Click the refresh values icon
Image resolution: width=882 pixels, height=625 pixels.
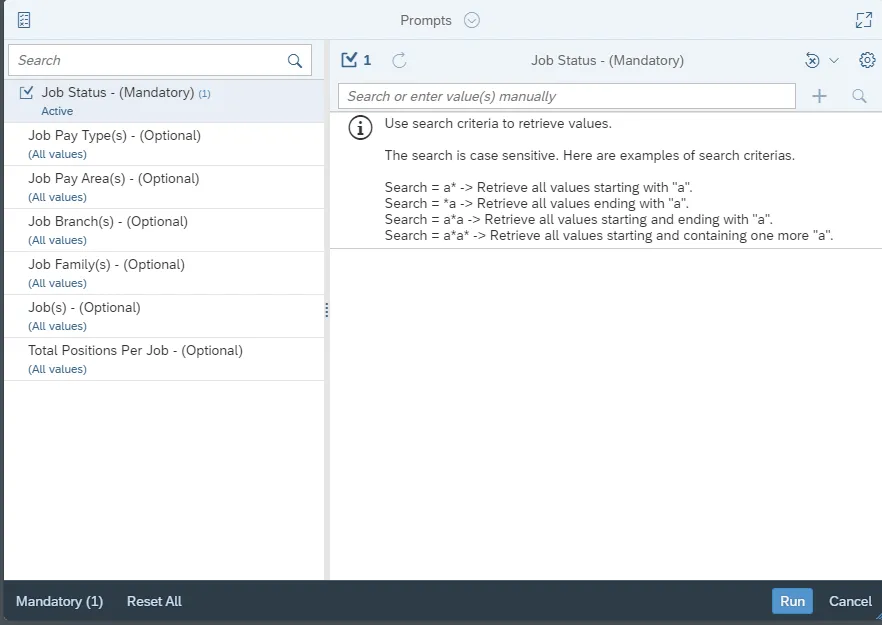point(399,60)
